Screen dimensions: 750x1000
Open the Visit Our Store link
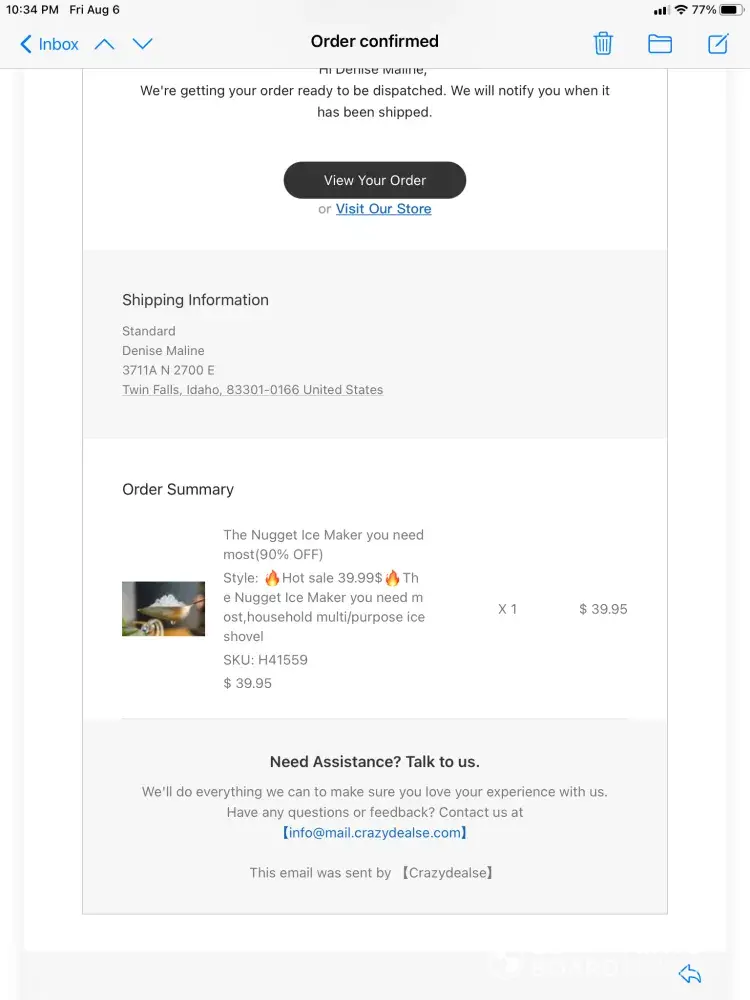383,209
